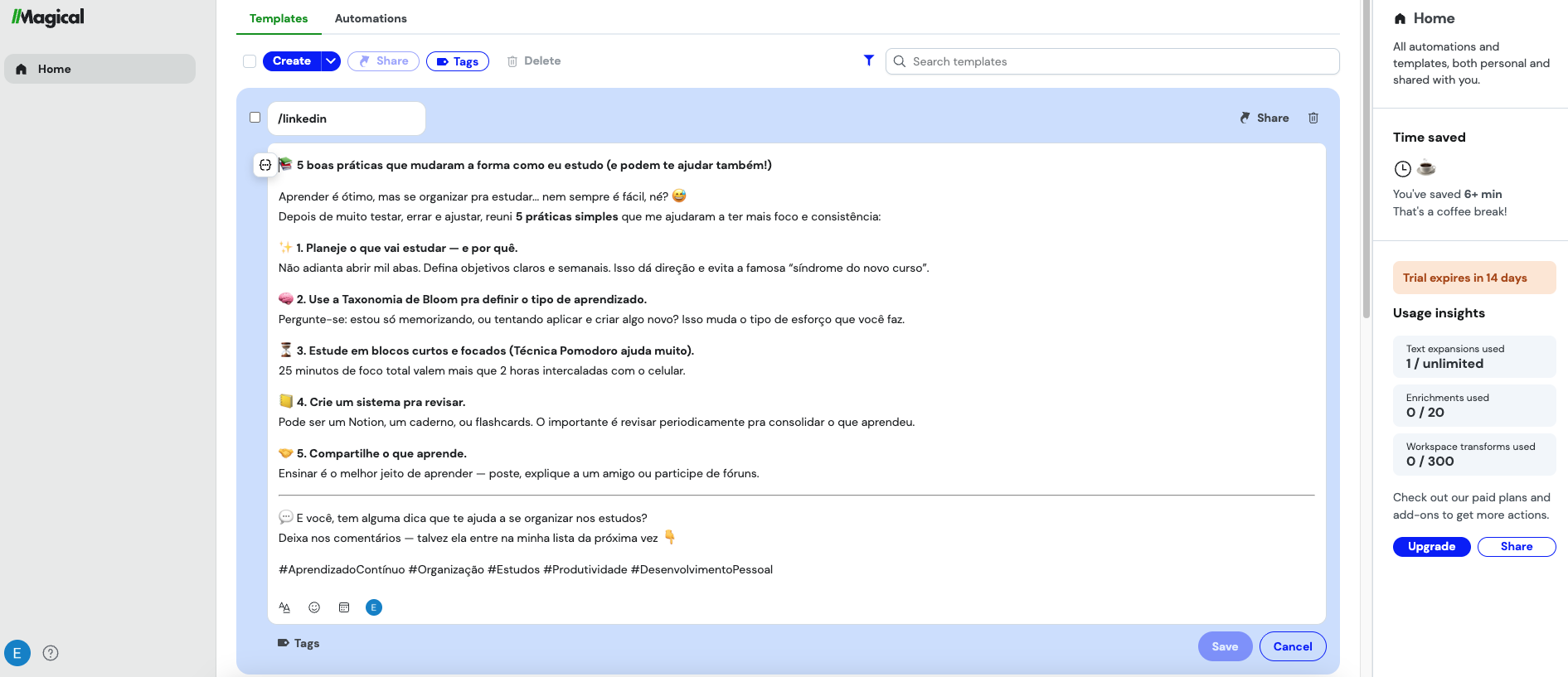Open the insert variable braces icon
The width and height of the screenshot is (1568, 677).
coord(265,165)
